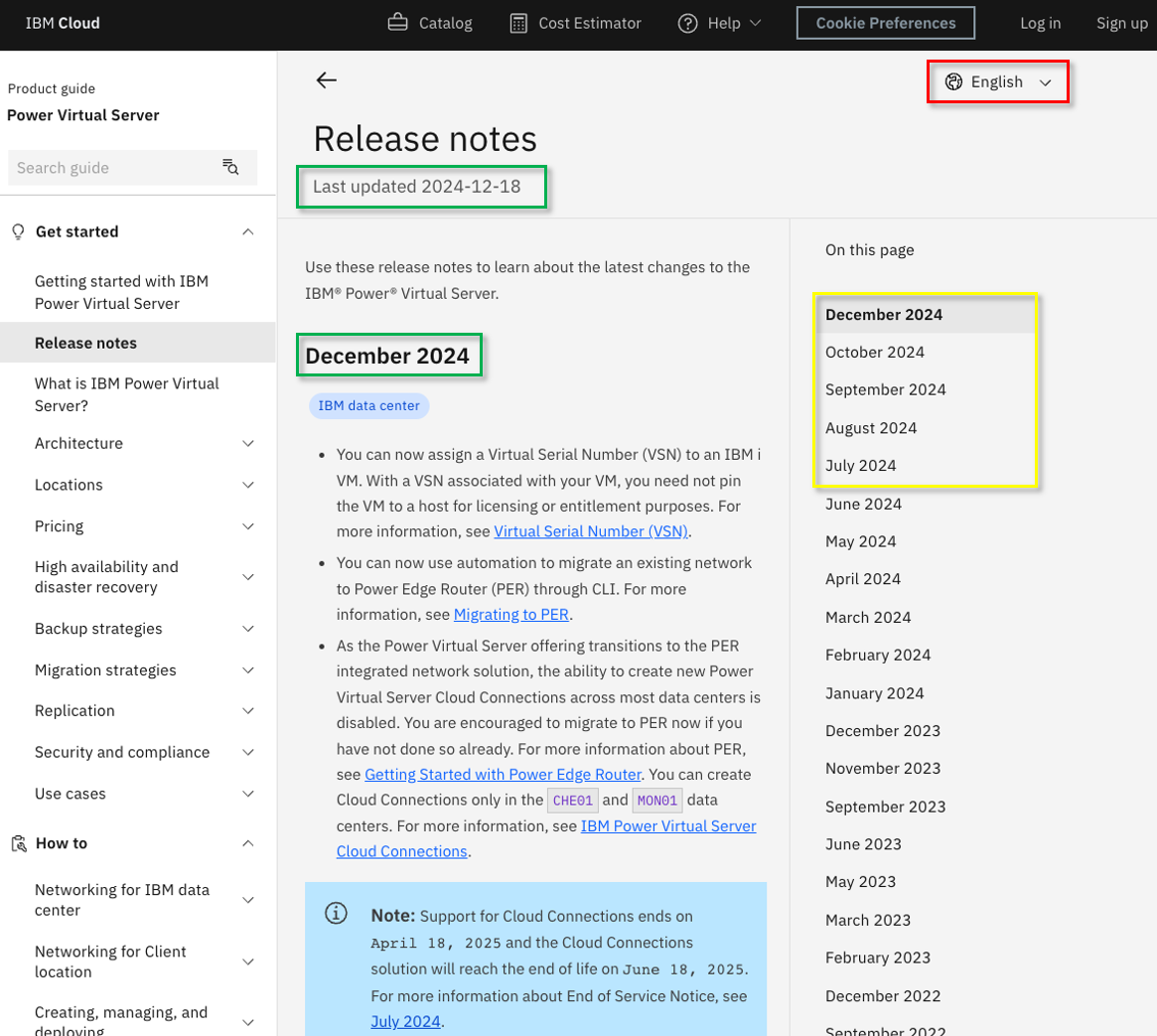Jump to October 2024 section
Screen dimensions: 1157x1036
pyautogui.click(x=874, y=352)
